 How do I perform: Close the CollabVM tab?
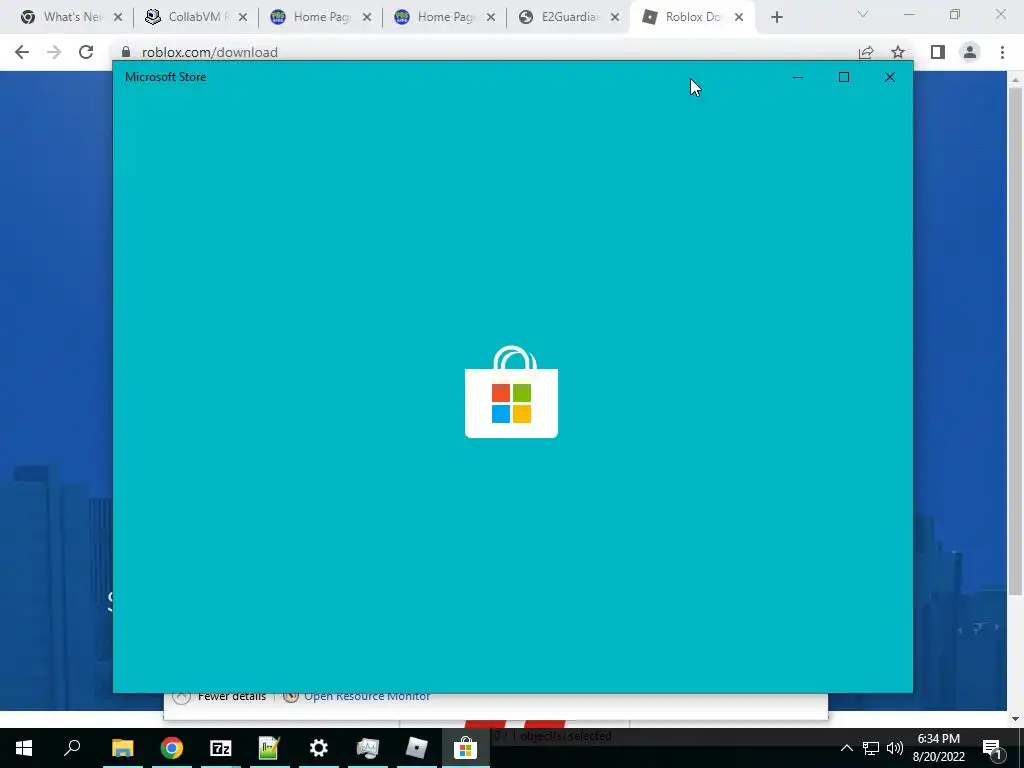tap(242, 18)
